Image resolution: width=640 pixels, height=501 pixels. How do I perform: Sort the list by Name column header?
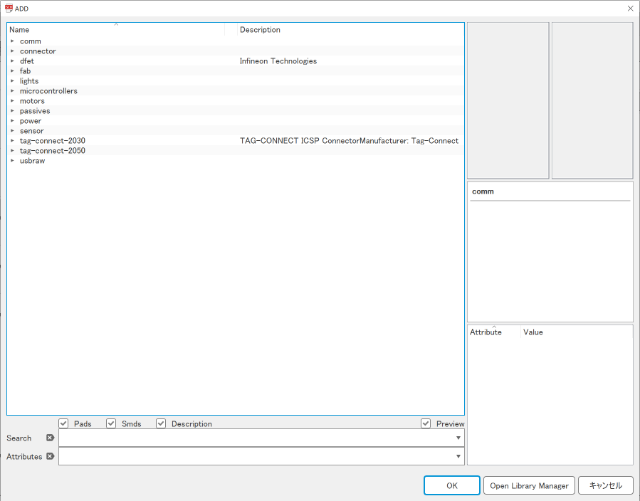116,29
